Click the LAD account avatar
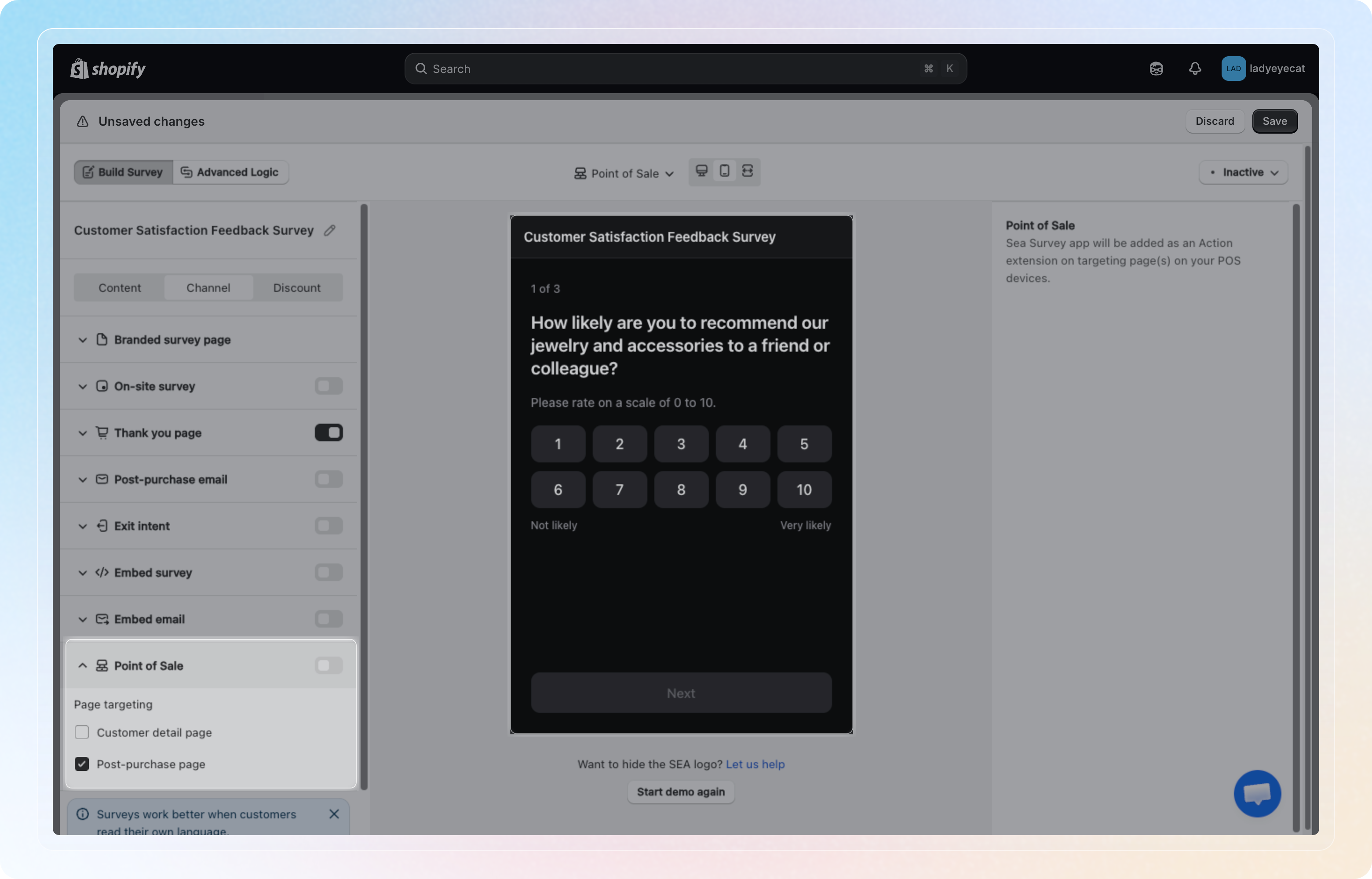This screenshot has width=1372, height=879. [1233, 69]
